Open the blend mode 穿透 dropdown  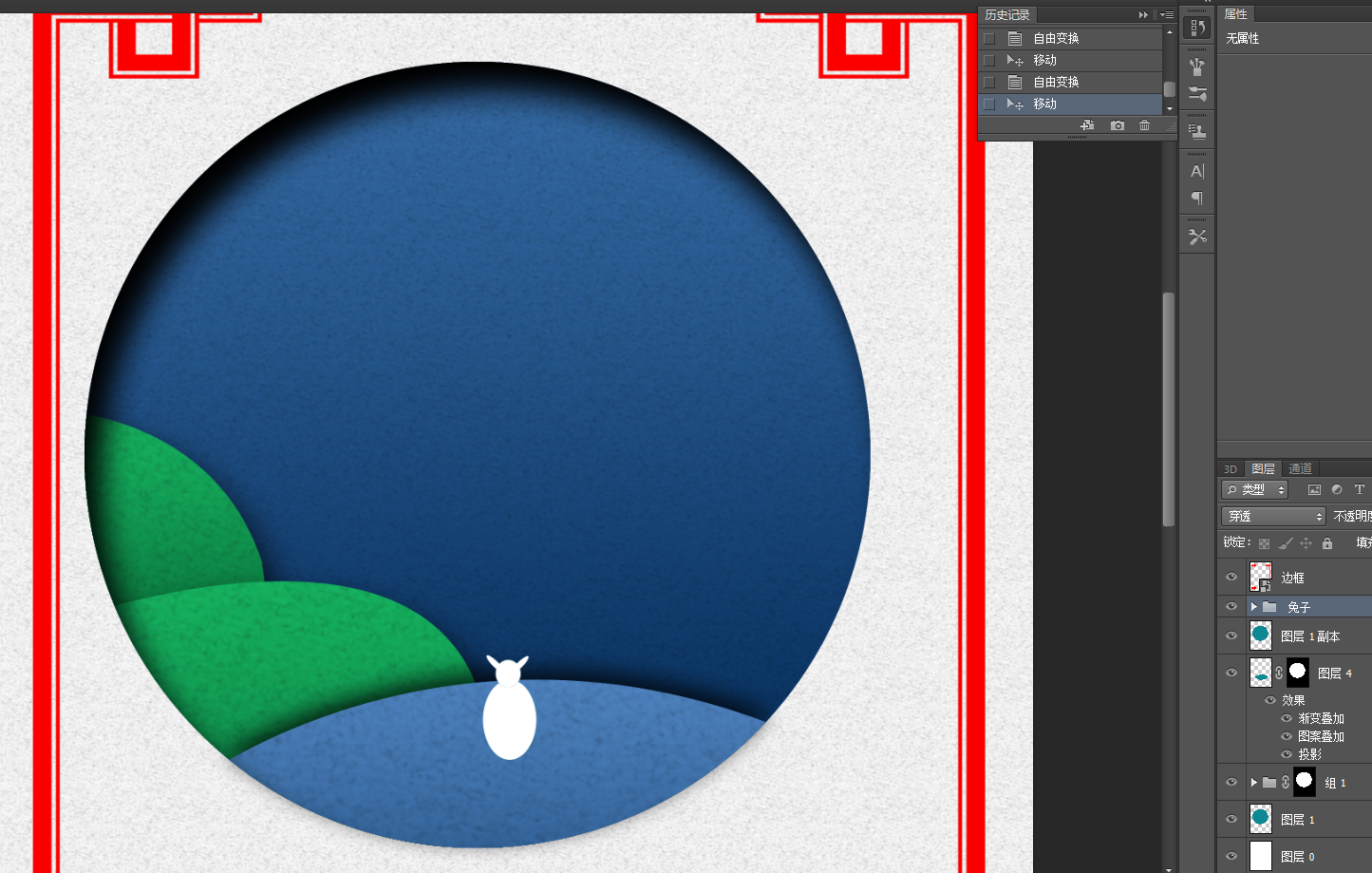[x=1273, y=516]
